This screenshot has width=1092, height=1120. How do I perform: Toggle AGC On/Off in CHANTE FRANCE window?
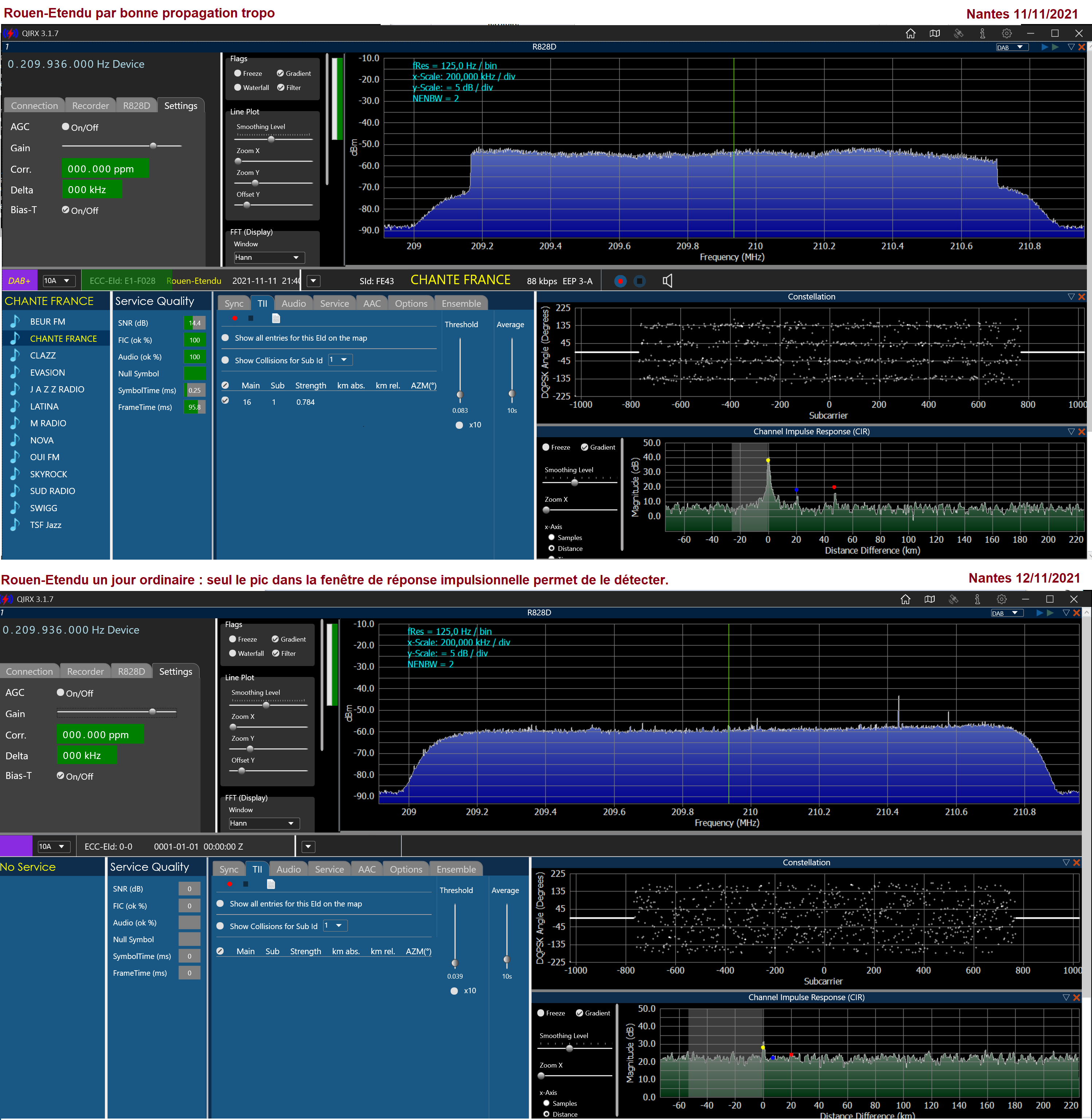coord(66,127)
